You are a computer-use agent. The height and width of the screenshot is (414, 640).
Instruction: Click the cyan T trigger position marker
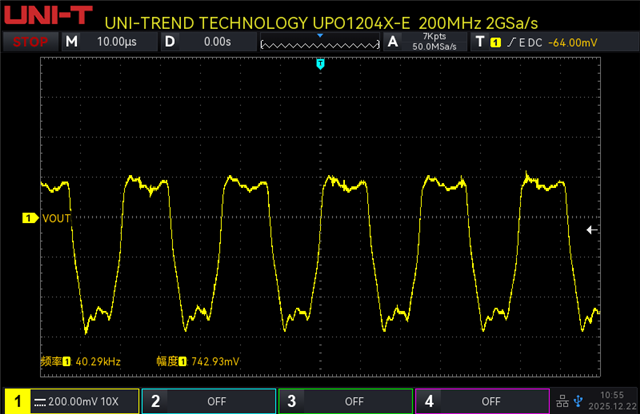320,64
